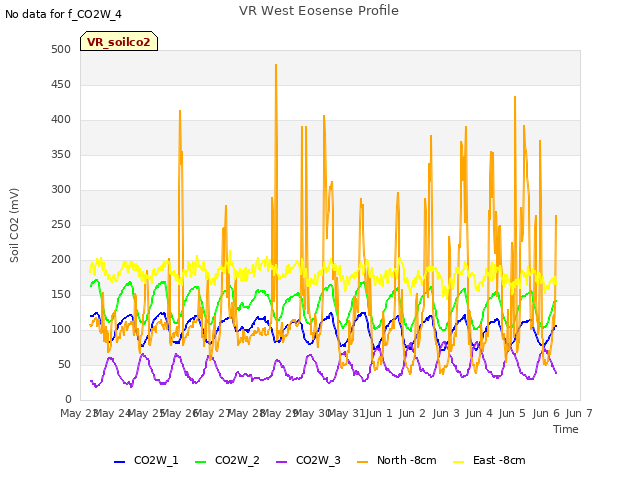
Task: Click blue CO2W_1 legend color marker
Action: (x=119, y=462)
